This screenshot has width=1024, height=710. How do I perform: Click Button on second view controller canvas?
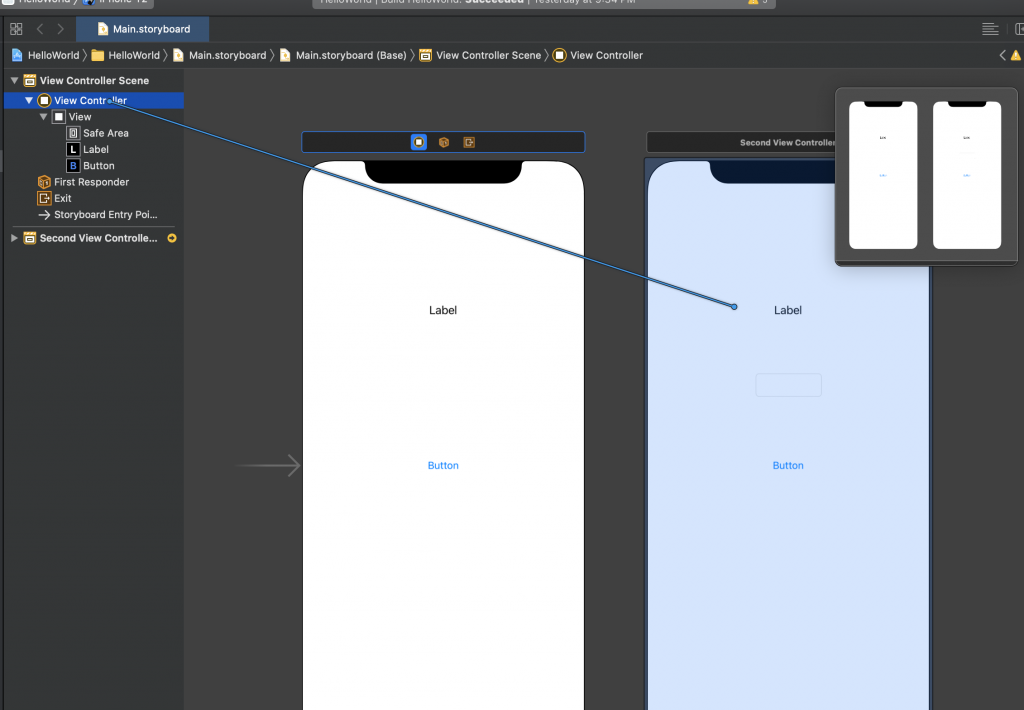point(788,466)
